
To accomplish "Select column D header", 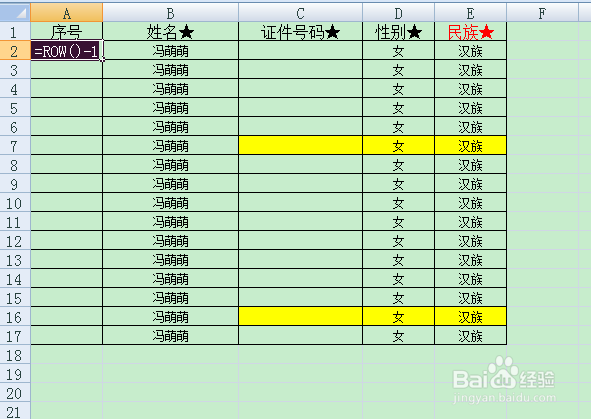I will pyautogui.click(x=398, y=13).
